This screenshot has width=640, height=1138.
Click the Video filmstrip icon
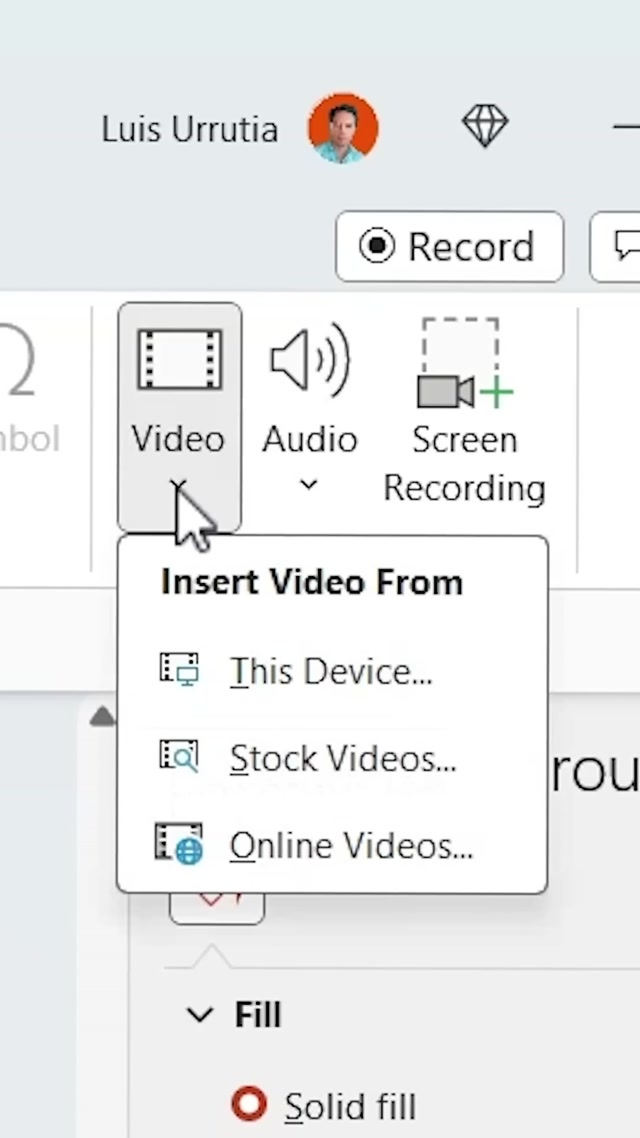[179, 359]
